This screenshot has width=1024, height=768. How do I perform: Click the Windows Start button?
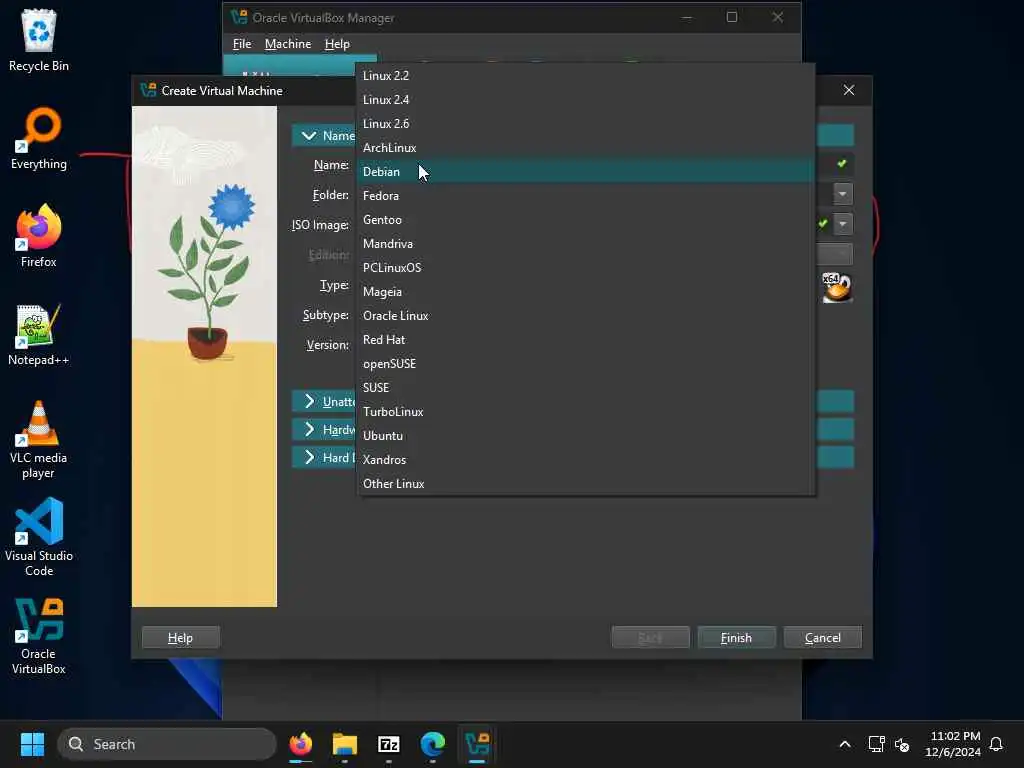32,744
